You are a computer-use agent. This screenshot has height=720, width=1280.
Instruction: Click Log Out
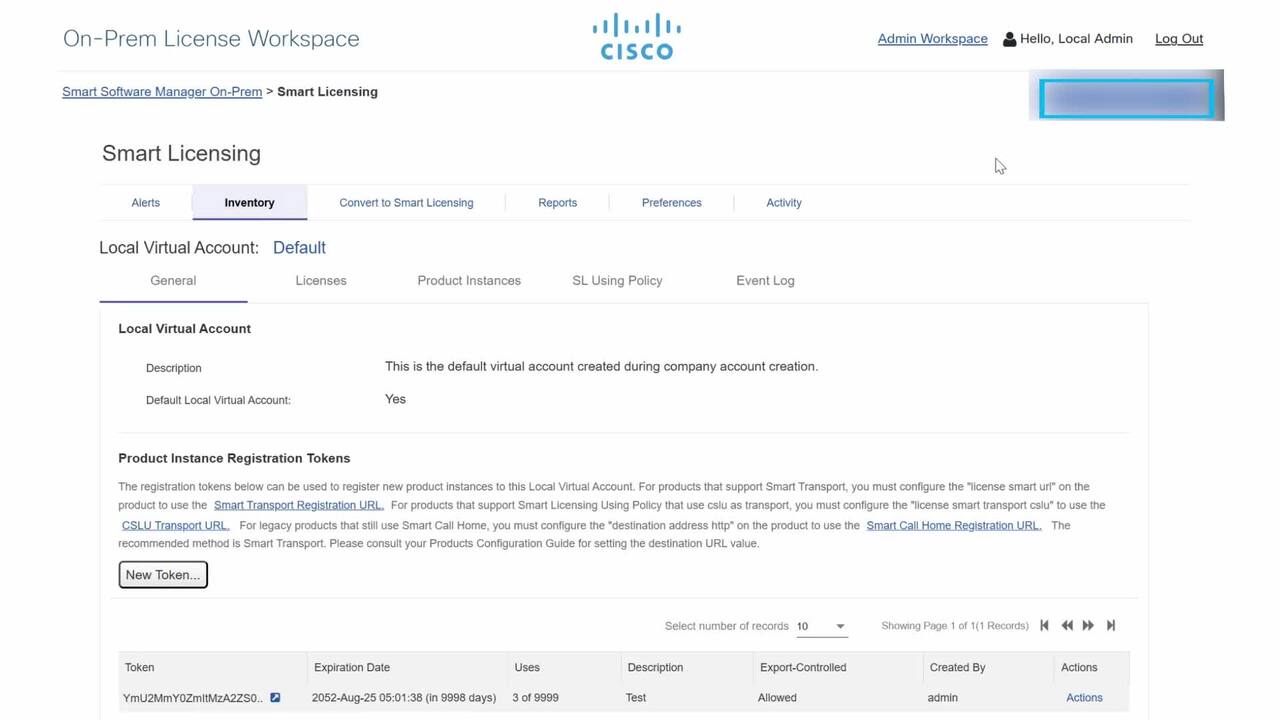coord(1179,39)
